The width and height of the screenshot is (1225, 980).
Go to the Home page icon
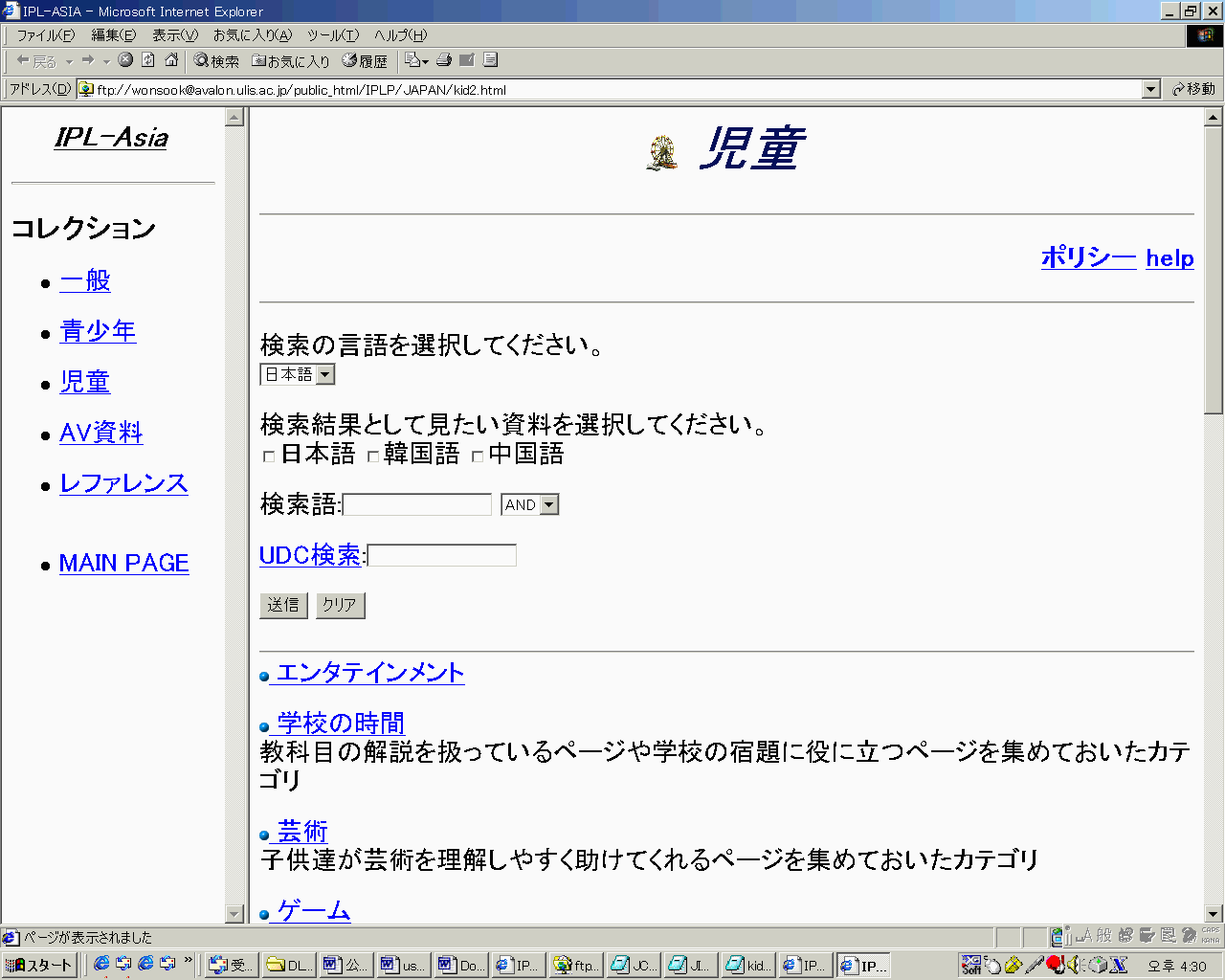click(x=171, y=60)
